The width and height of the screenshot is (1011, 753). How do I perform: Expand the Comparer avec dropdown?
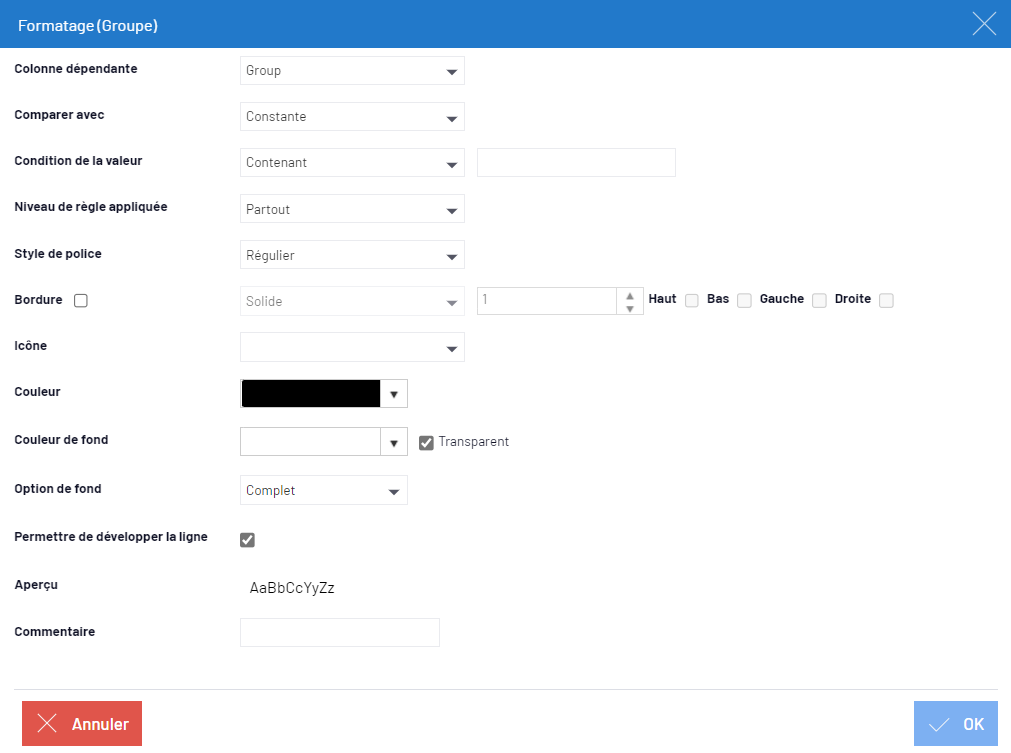coord(352,117)
